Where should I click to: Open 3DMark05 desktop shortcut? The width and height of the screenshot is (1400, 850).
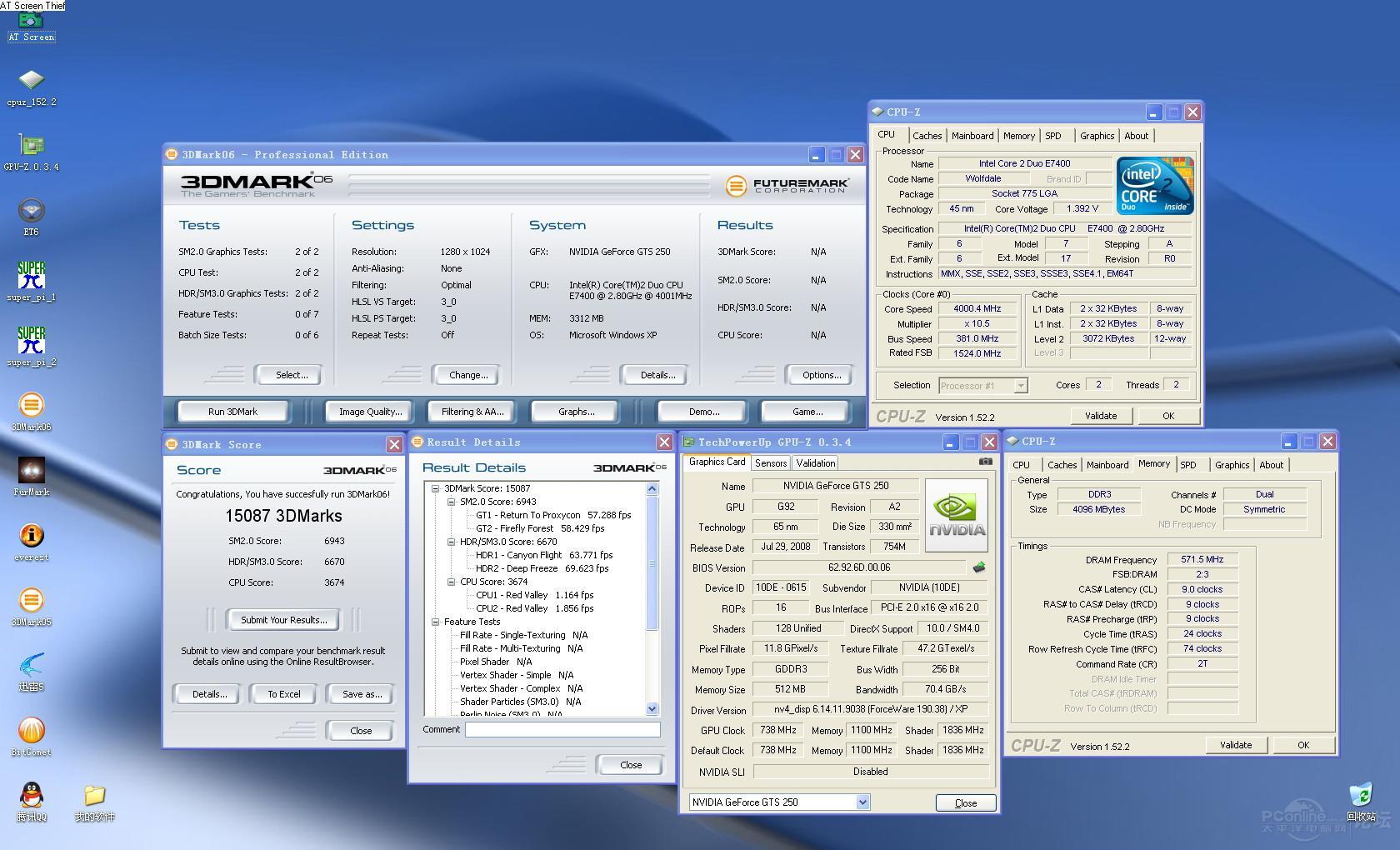(31, 607)
